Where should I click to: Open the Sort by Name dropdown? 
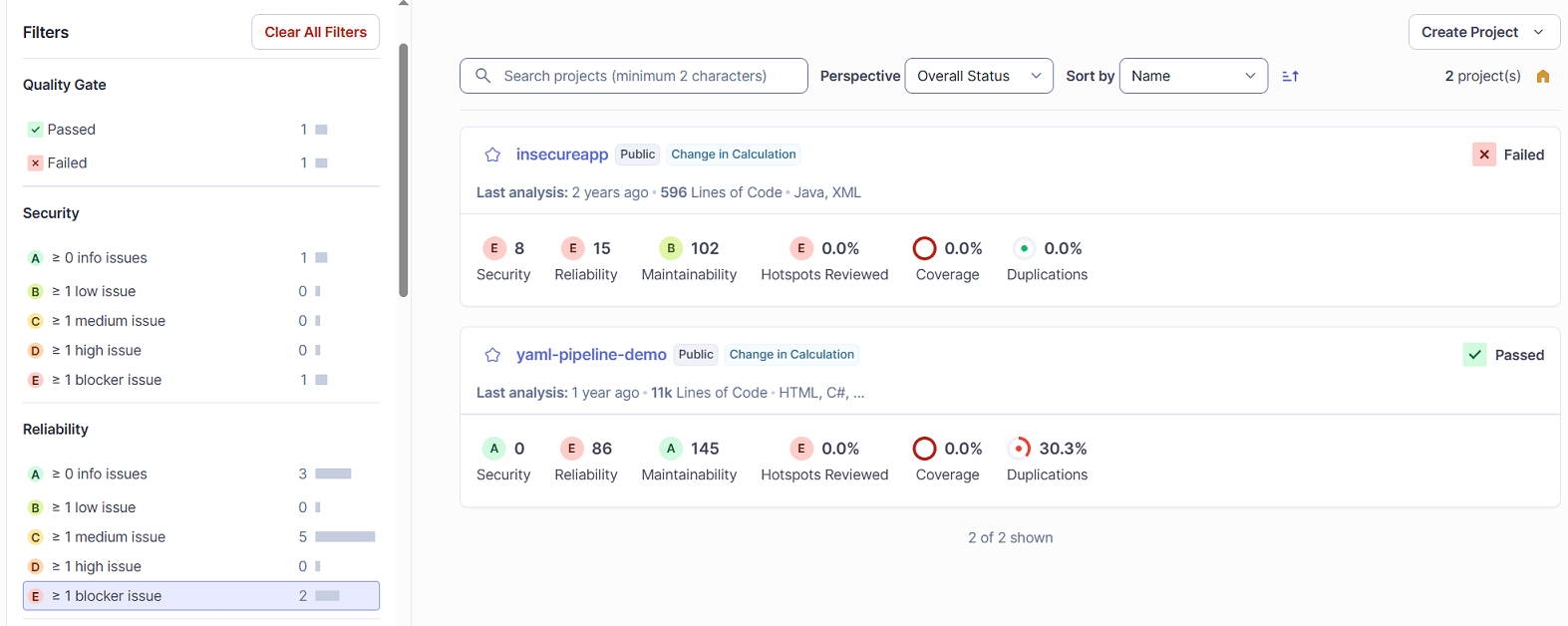coord(1192,76)
